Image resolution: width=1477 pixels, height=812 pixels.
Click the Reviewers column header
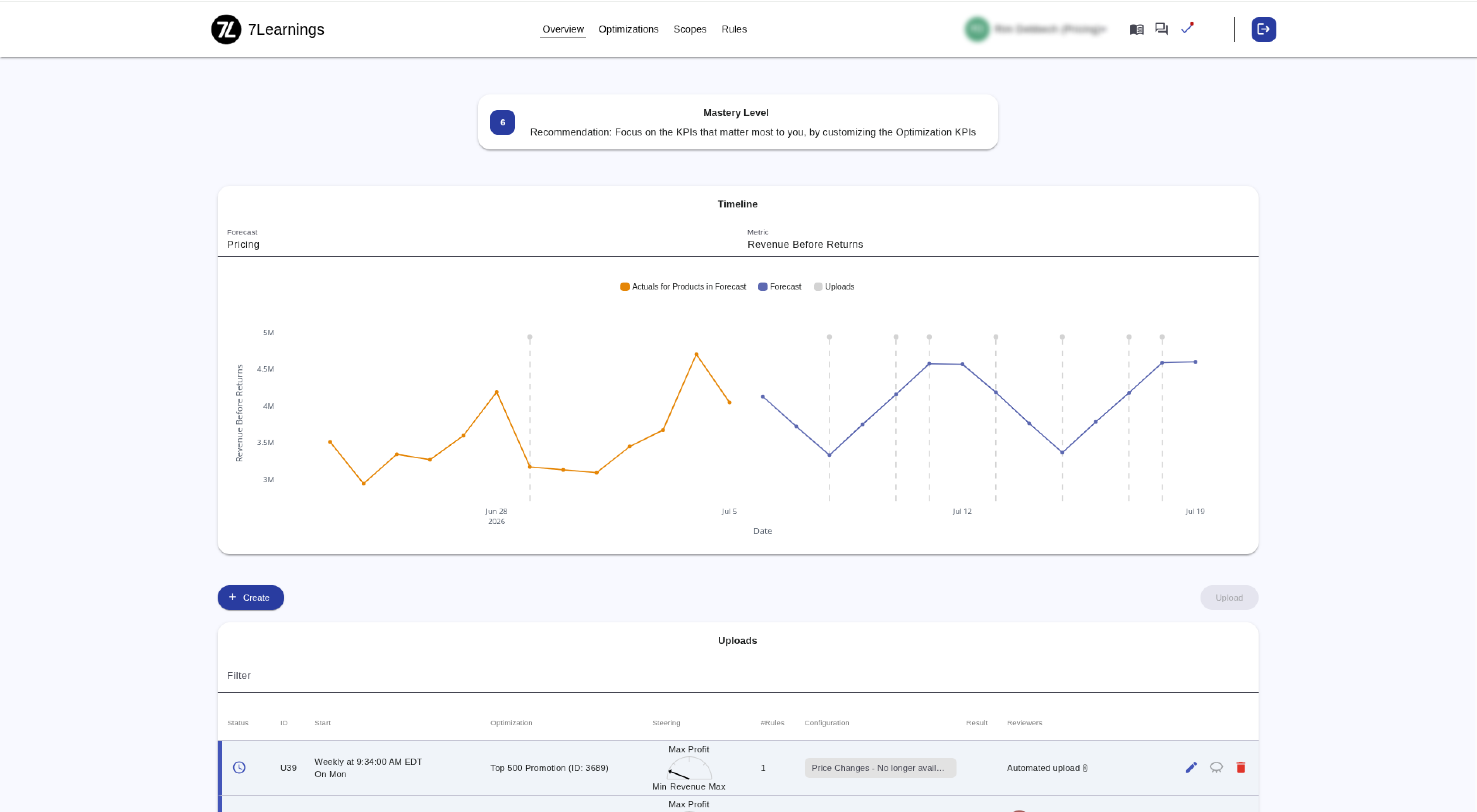[x=1024, y=723]
